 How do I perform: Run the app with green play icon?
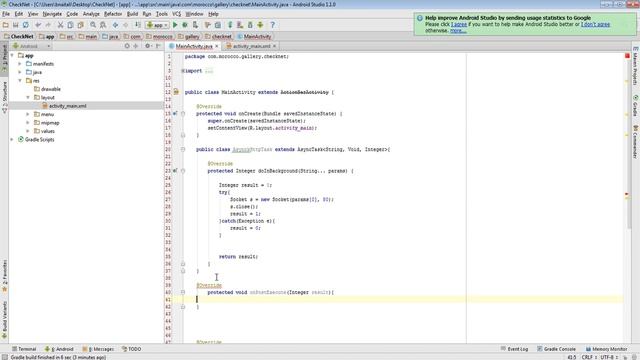point(175,25)
